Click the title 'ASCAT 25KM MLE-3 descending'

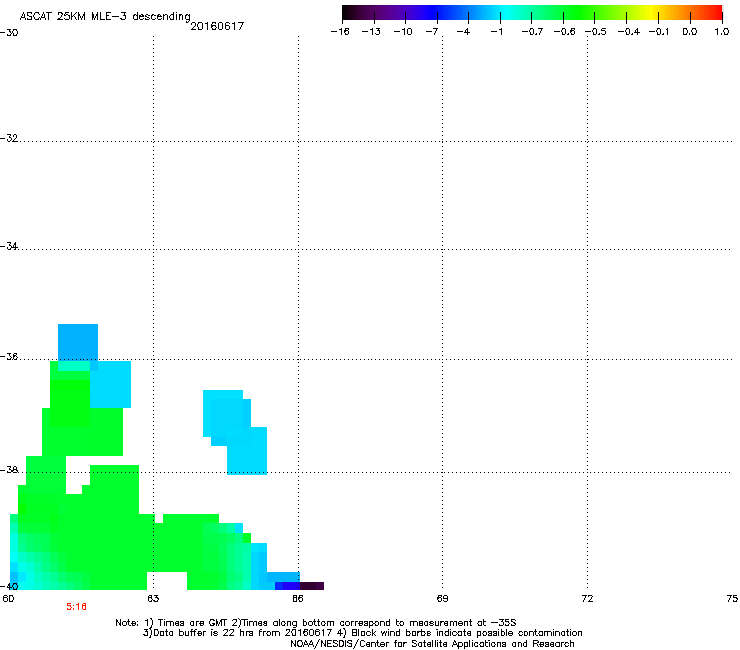point(105,16)
